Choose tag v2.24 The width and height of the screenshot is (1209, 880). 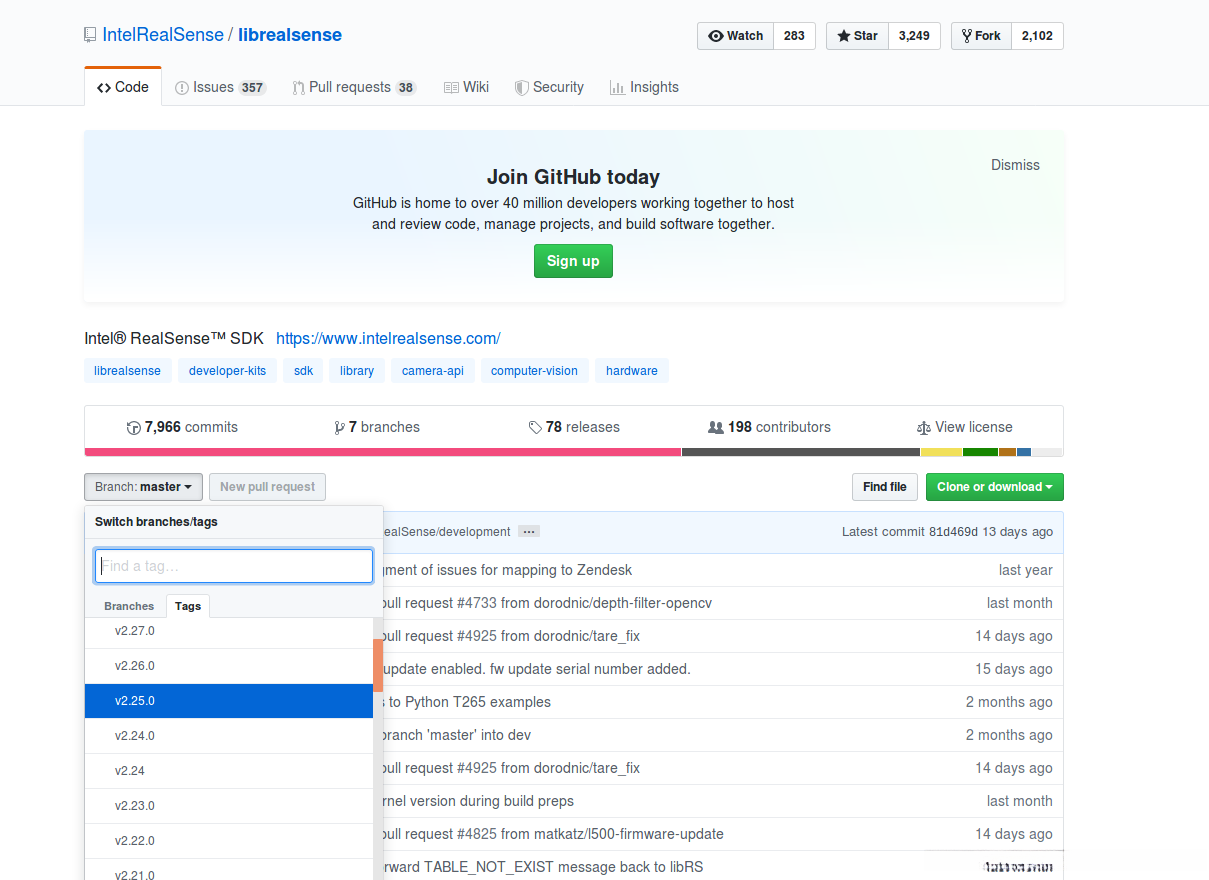point(229,771)
